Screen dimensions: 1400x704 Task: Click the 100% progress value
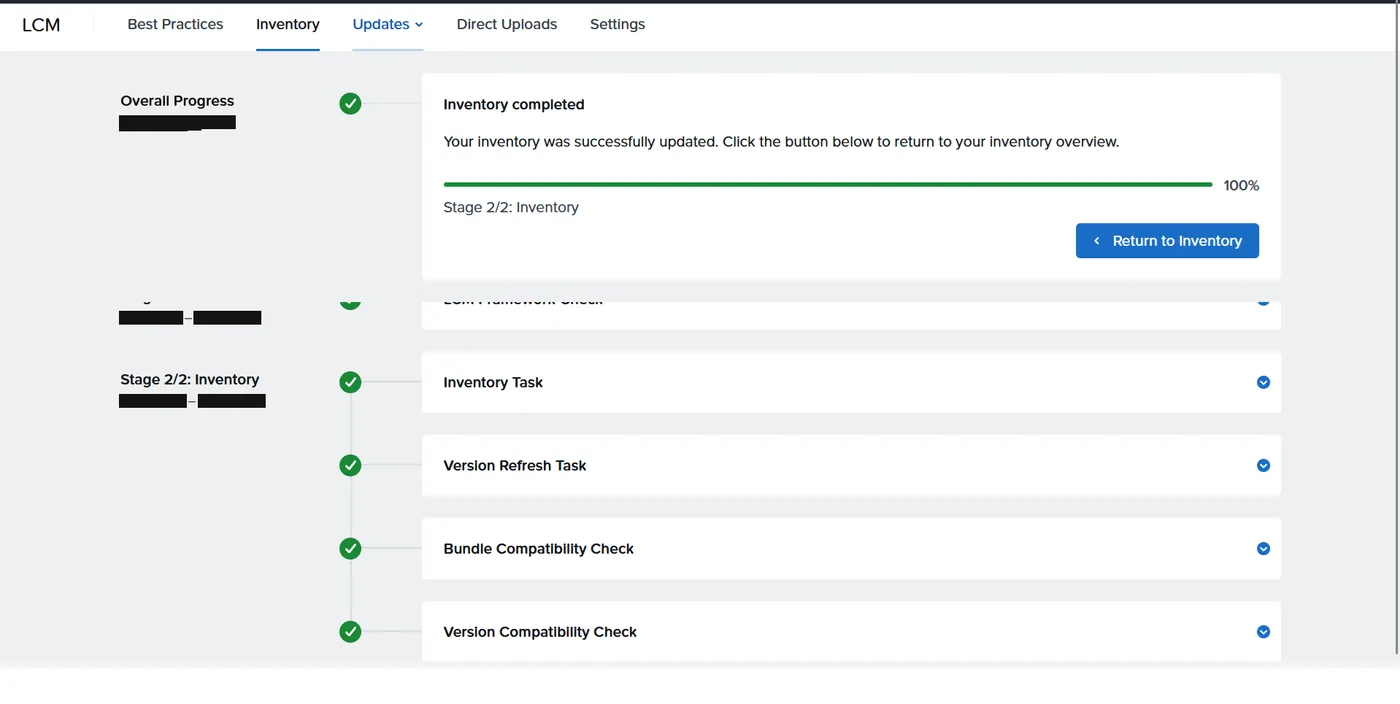click(x=1241, y=185)
